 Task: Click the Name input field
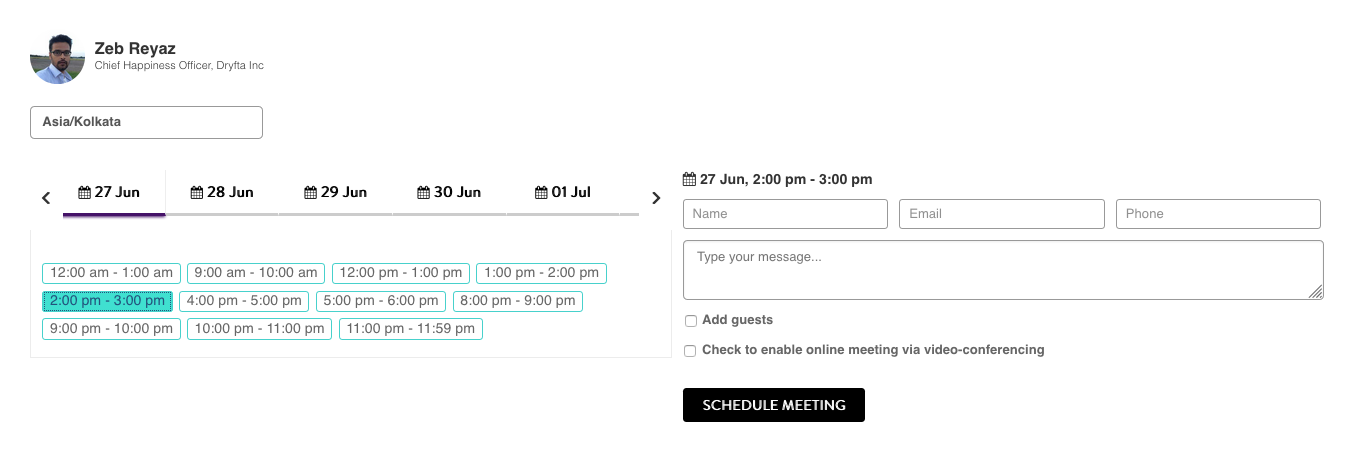tap(785, 214)
